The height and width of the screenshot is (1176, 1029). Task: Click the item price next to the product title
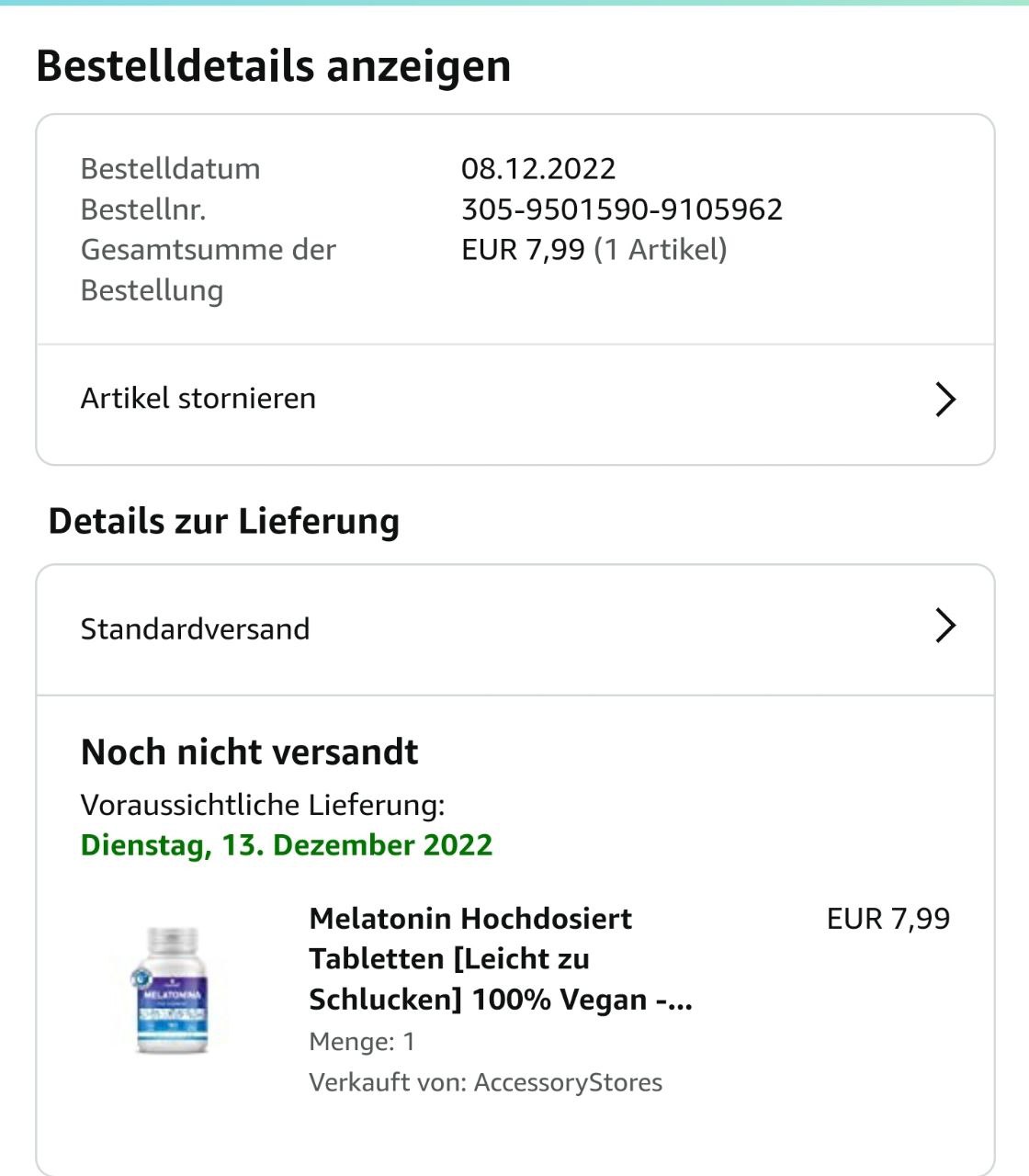(x=888, y=919)
